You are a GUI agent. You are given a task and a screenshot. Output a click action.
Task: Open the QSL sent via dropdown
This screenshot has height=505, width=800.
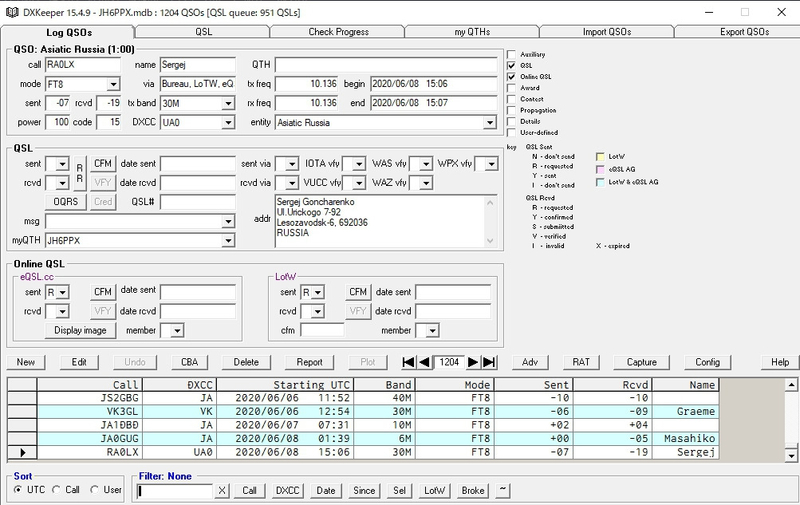coord(292,164)
